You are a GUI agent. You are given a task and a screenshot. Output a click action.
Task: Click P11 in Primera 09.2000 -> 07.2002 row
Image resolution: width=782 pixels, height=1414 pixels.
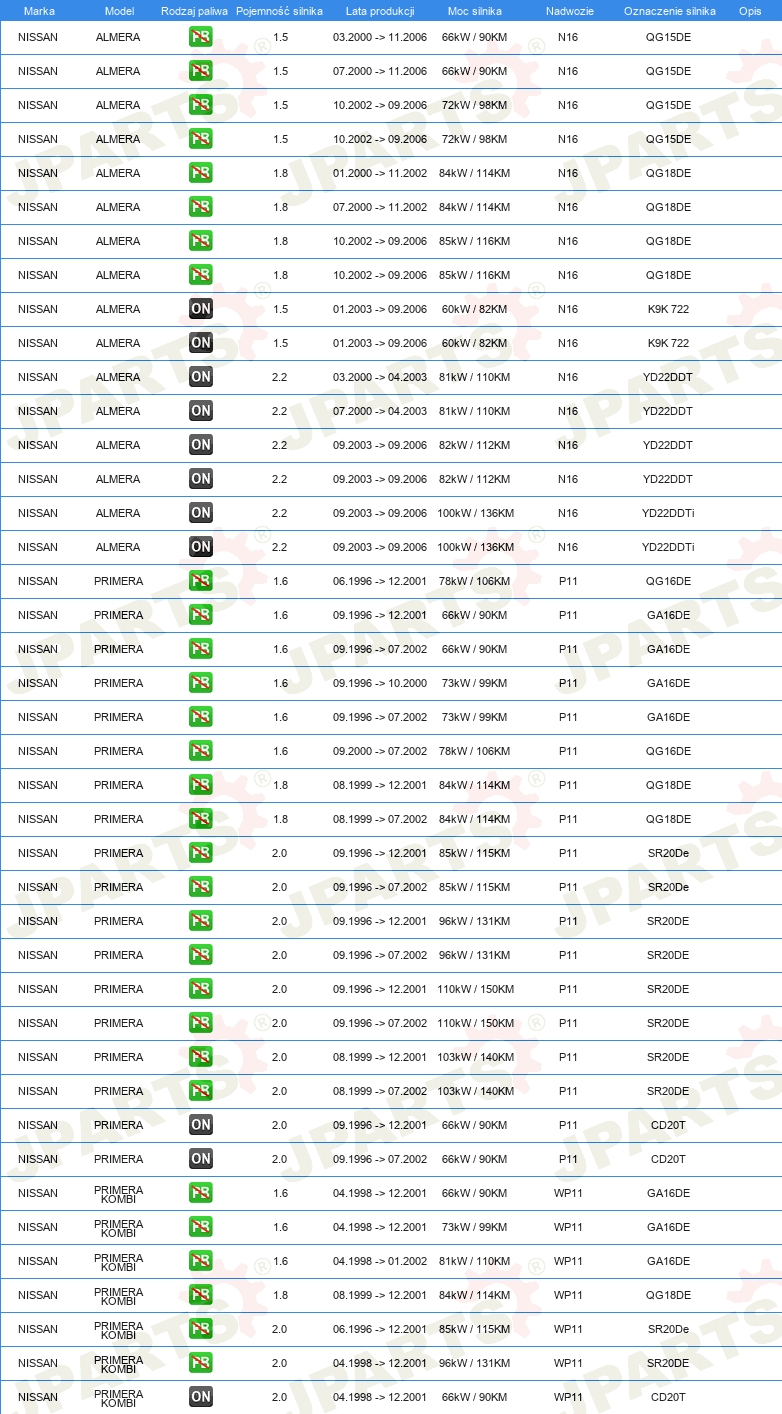[x=568, y=751]
